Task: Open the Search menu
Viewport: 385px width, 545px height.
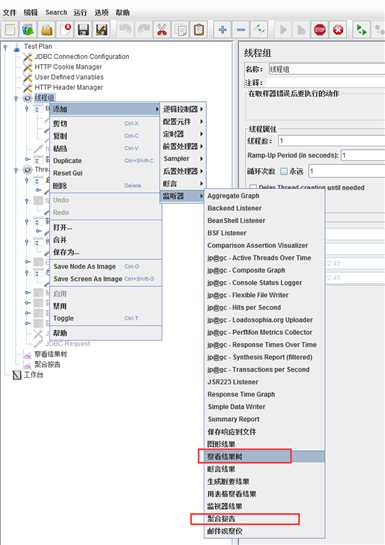Action: (x=56, y=13)
